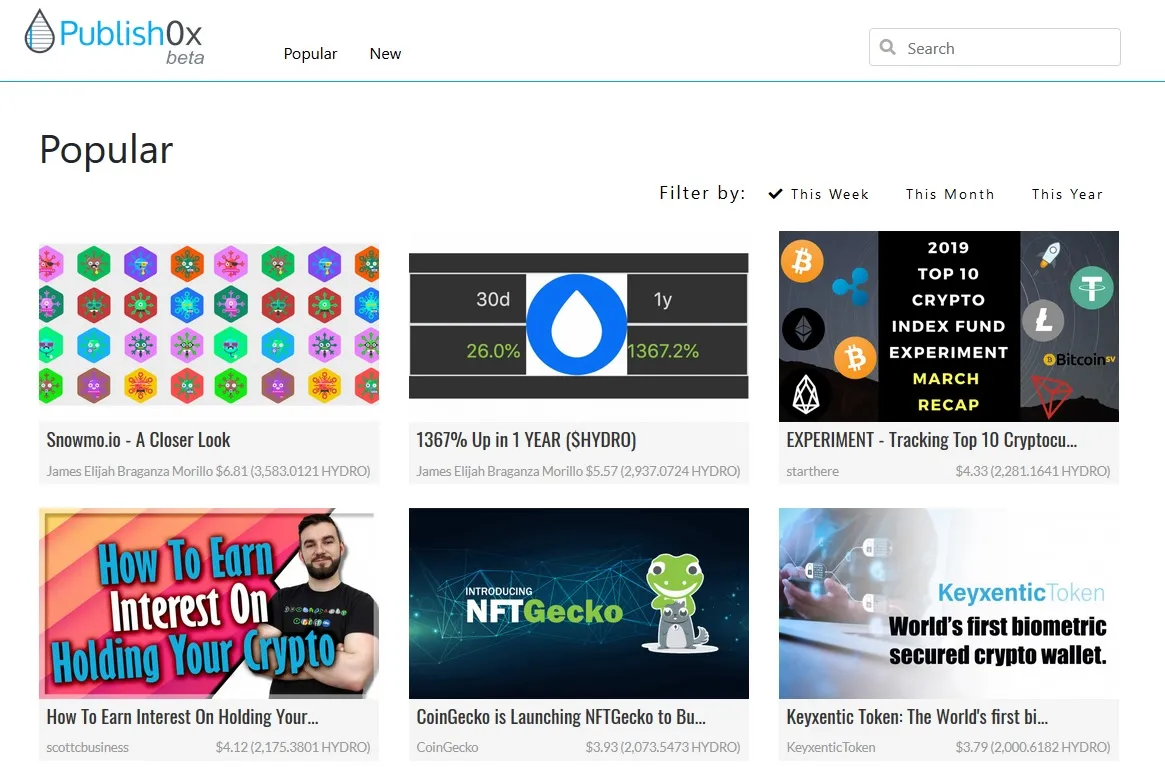
Task: Click earnings '$6.81 (3,583.0121 HYDRO)'
Action: pos(293,471)
